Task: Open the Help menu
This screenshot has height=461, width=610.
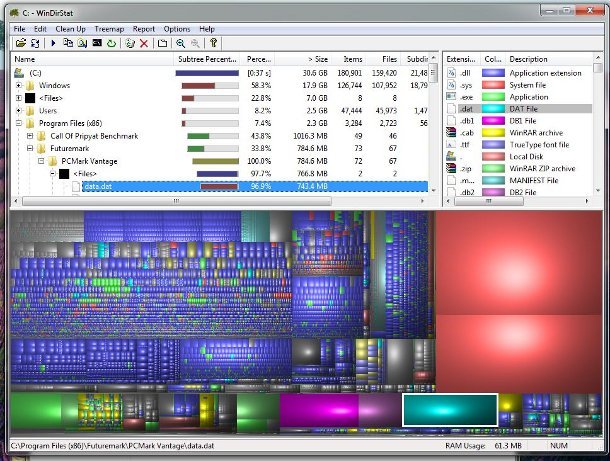Action: (x=207, y=29)
